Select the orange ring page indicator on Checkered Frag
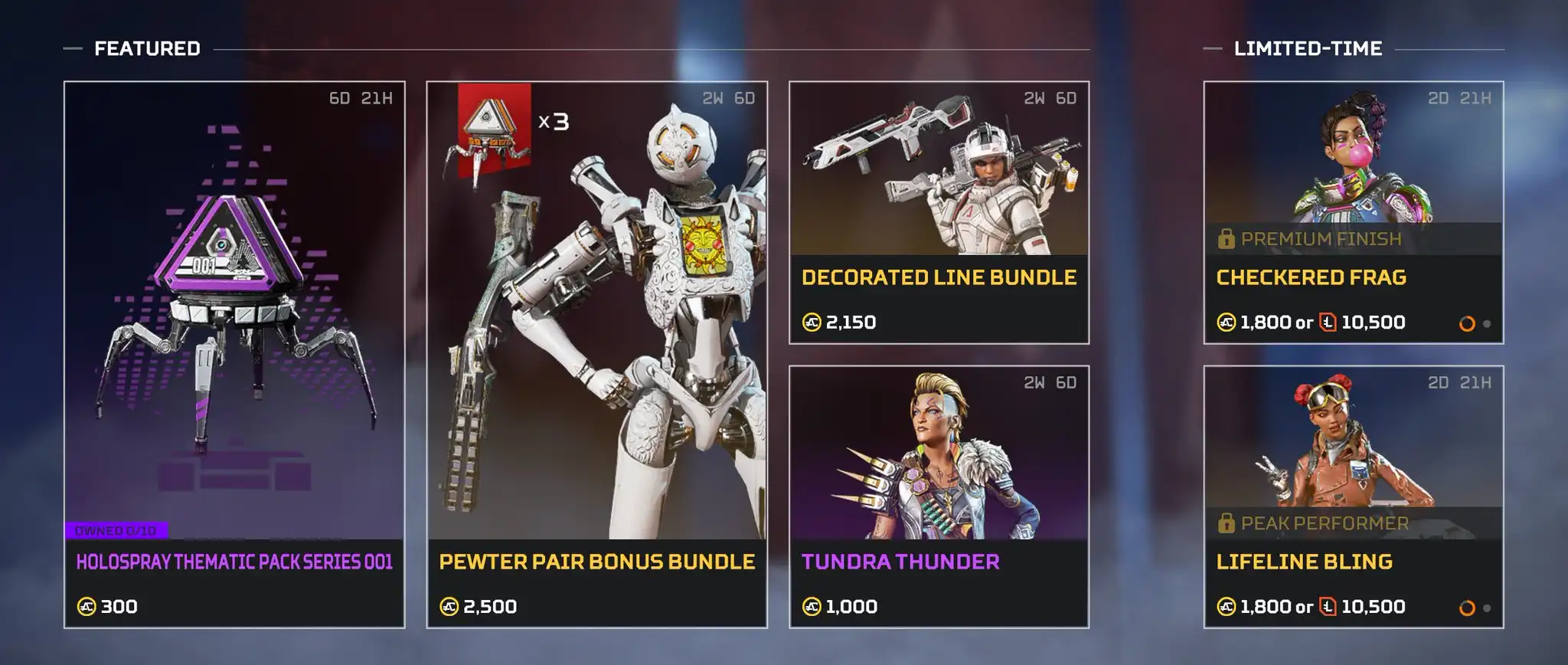This screenshot has width=1568, height=665. click(1467, 323)
